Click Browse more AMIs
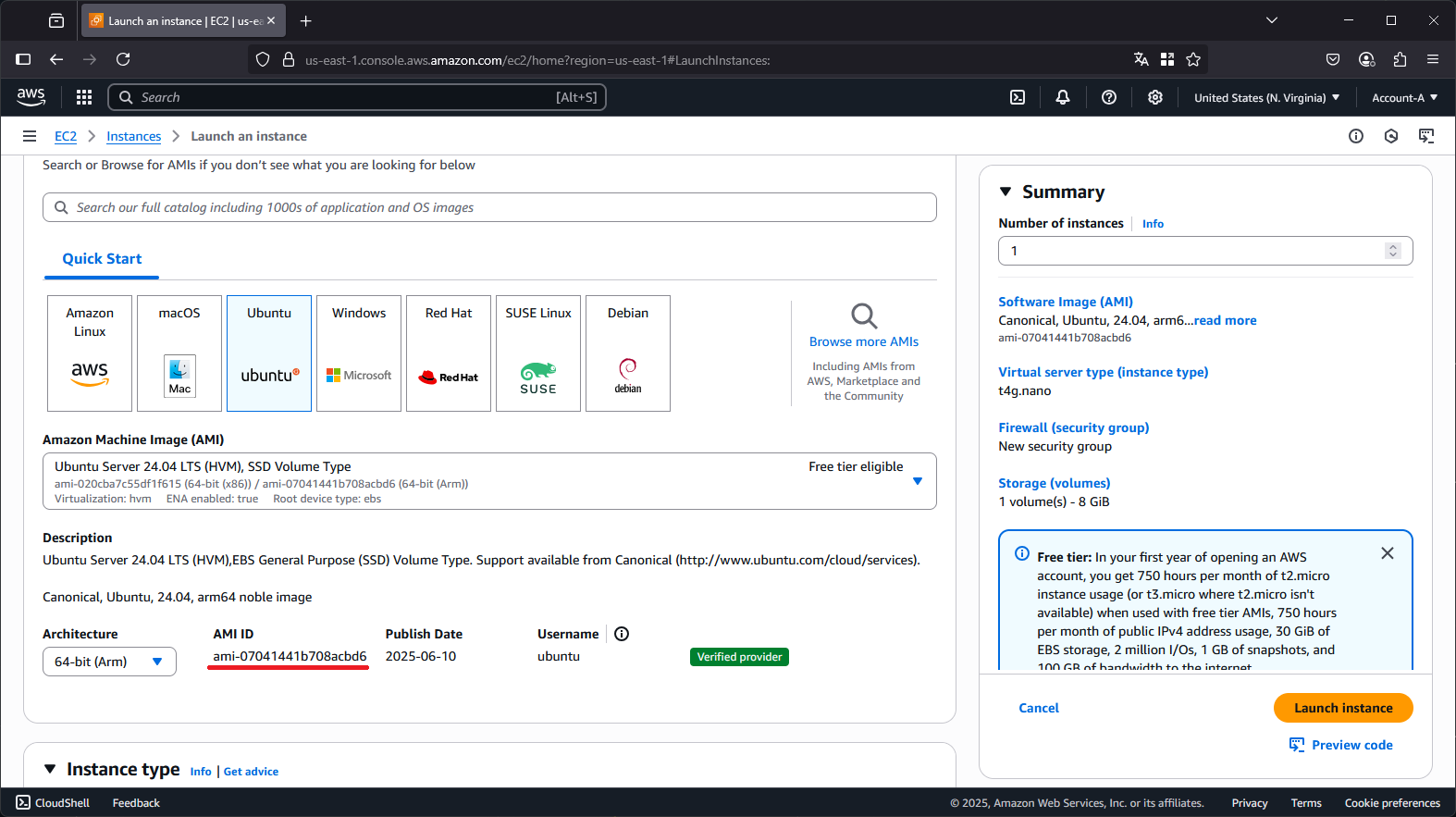 coord(864,341)
